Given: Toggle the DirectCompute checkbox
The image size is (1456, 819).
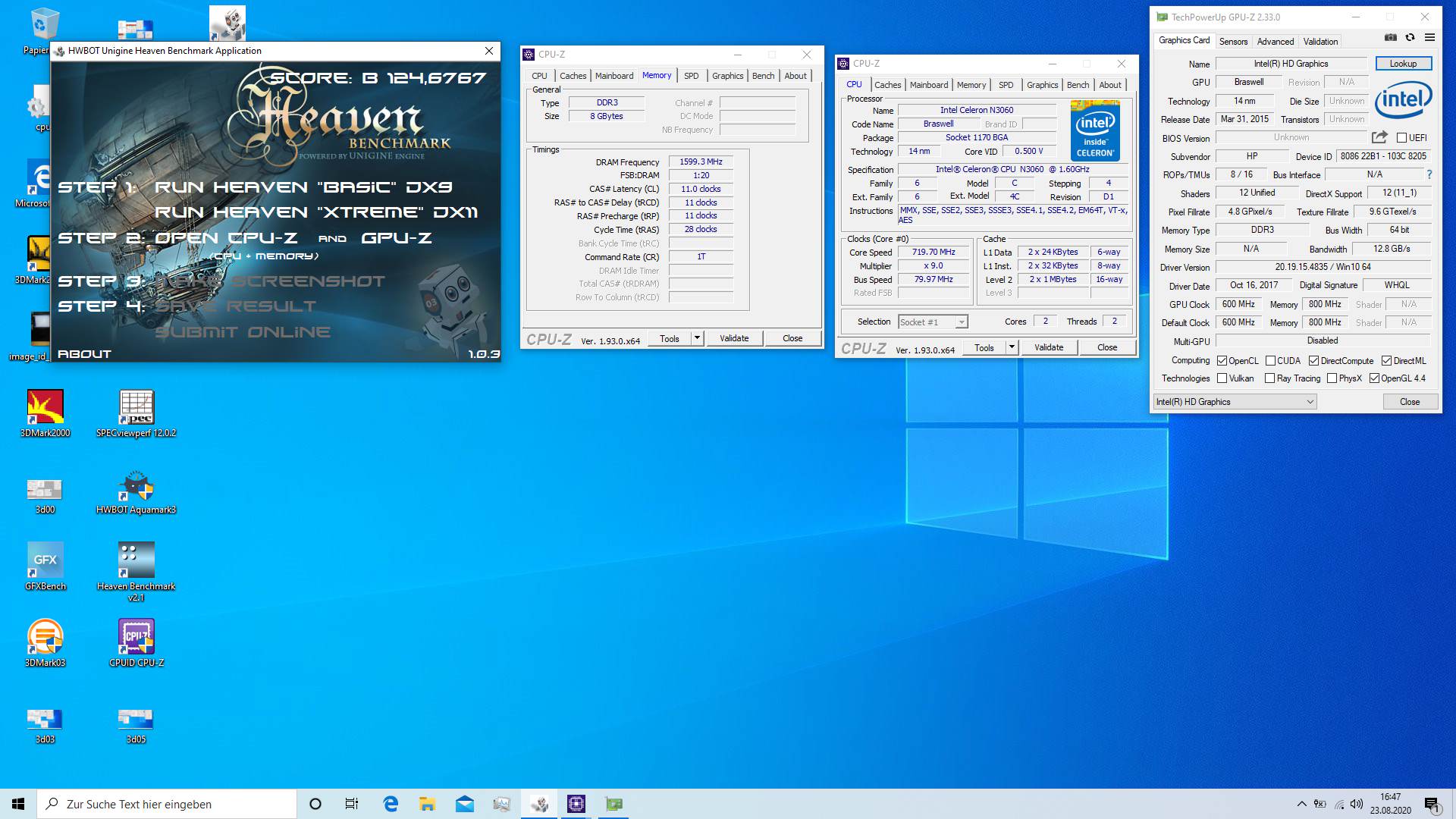Looking at the screenshot, I should [1313, 361].
